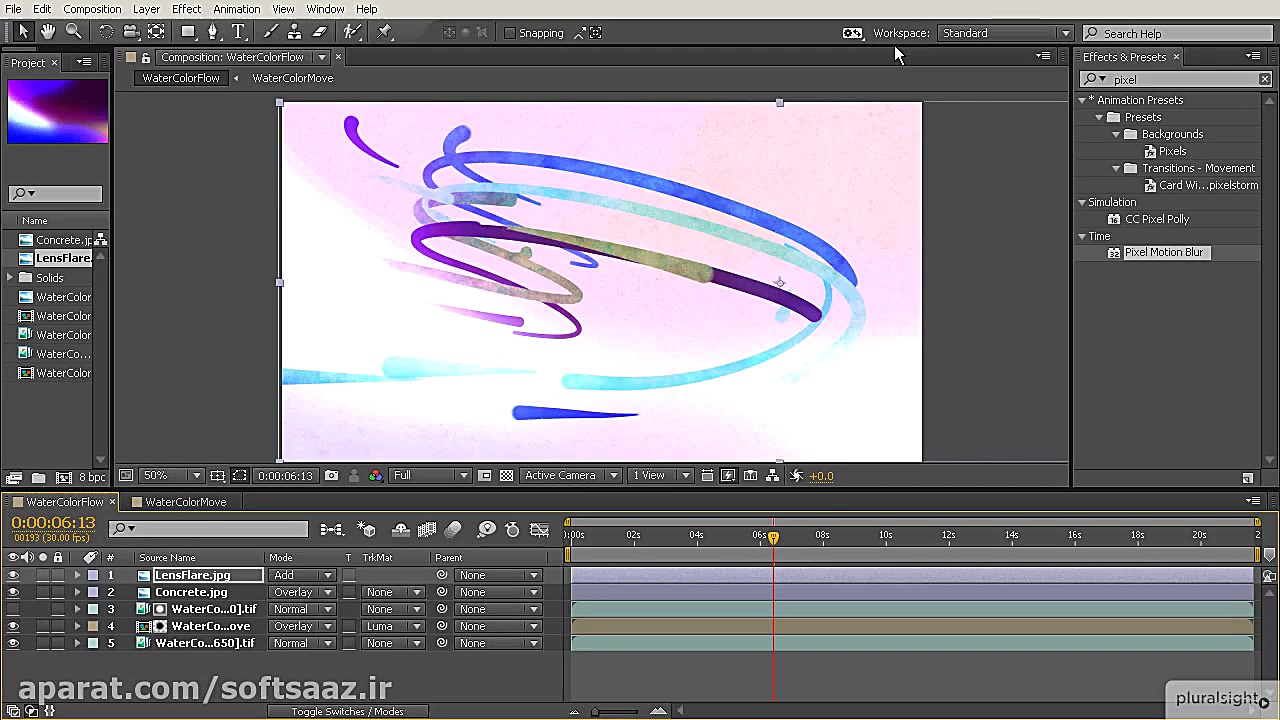
Task: Take a snapshot with camera icon
Action: (x=331, y=476)
